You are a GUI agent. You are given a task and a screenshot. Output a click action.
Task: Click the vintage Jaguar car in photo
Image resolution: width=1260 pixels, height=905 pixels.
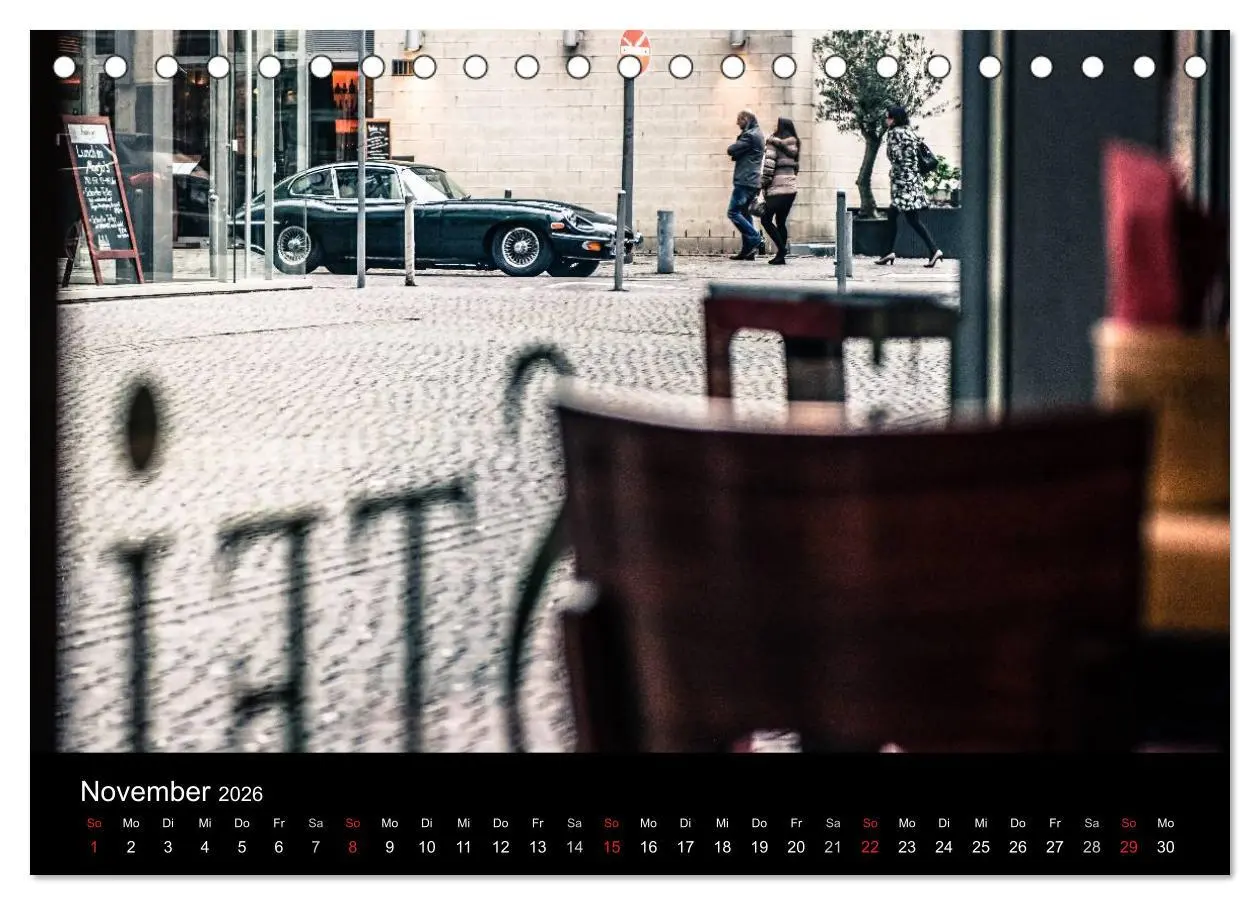coord(435,219)
